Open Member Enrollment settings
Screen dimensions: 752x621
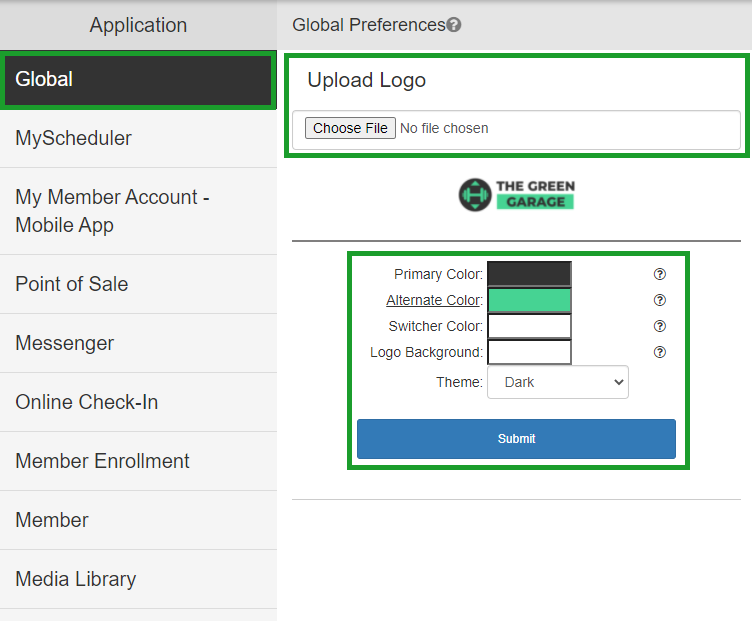point(138,461)
